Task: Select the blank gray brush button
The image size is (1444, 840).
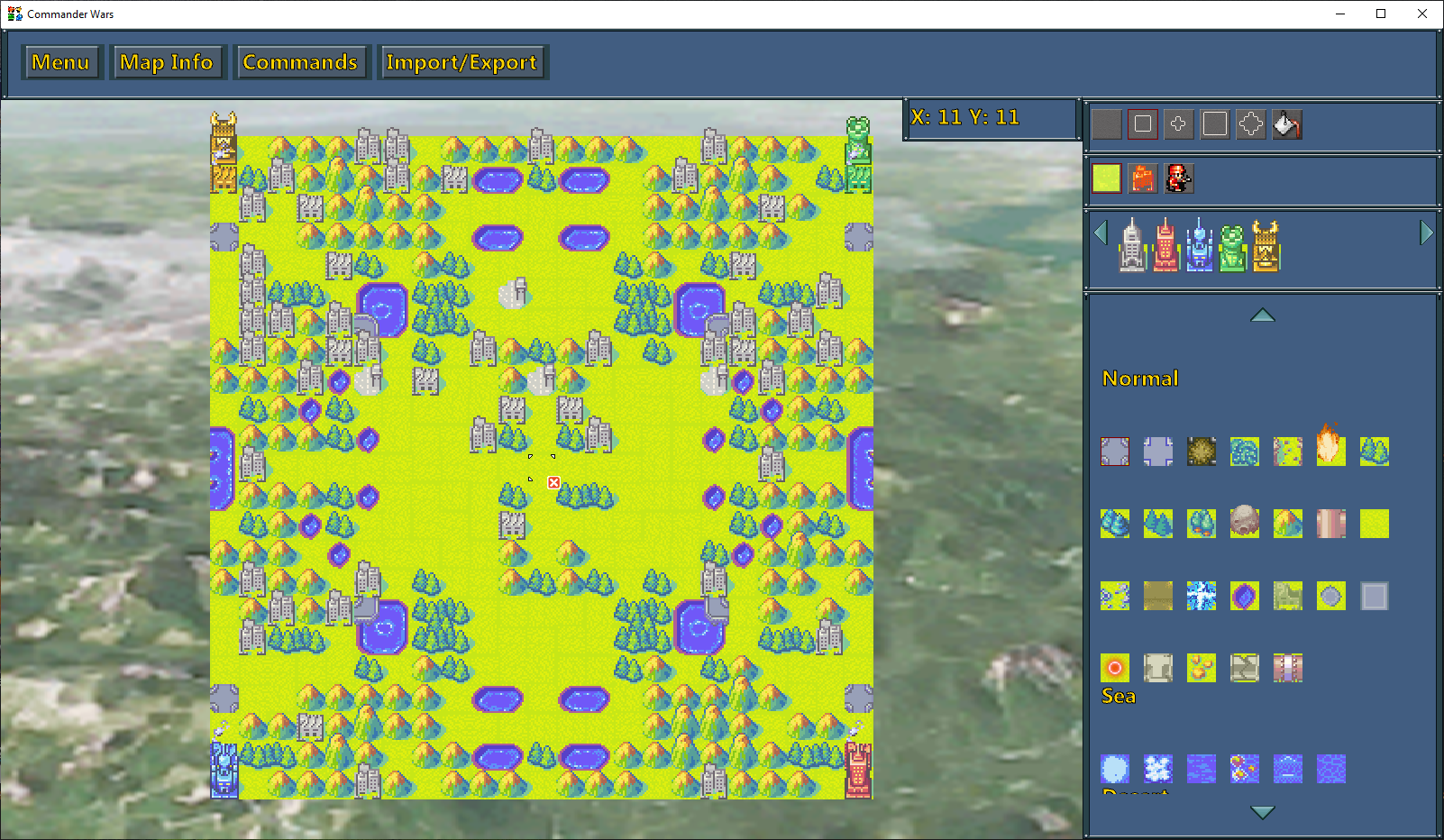Action: (x=1107, y=124)
